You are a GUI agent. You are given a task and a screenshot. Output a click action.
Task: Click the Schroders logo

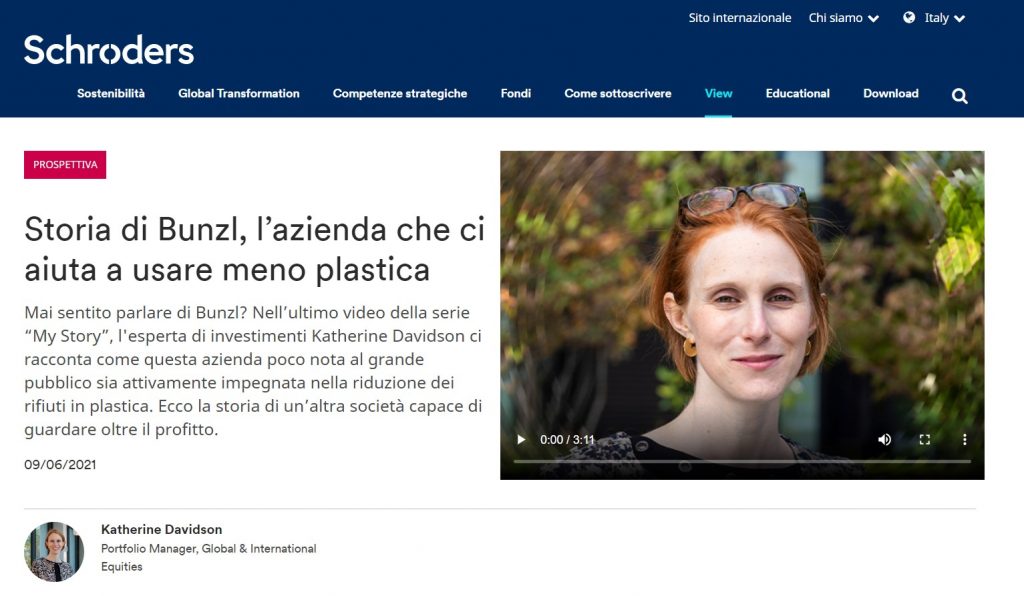click(109, 50)
